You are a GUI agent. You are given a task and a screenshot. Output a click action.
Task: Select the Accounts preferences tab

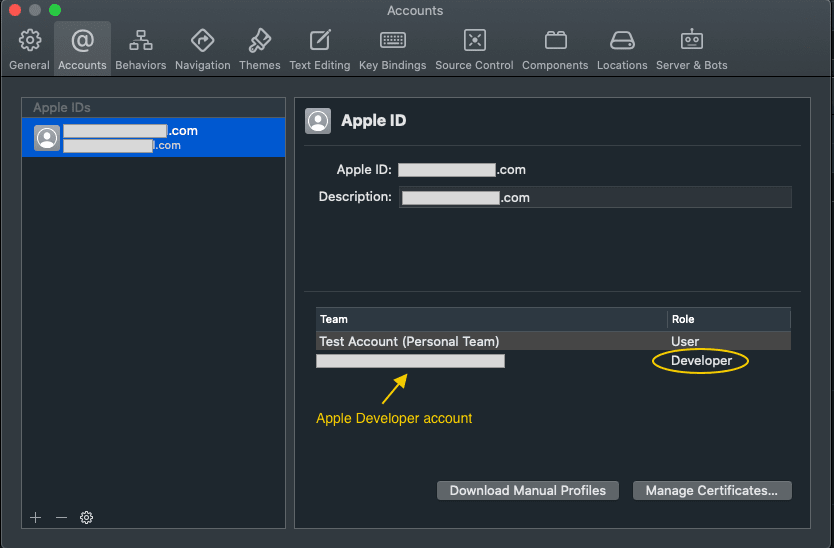82,49
